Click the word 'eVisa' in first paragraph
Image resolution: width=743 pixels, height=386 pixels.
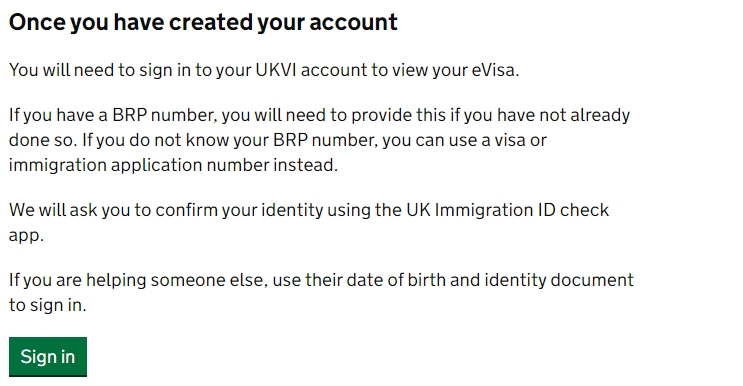[x=493, y=70]
